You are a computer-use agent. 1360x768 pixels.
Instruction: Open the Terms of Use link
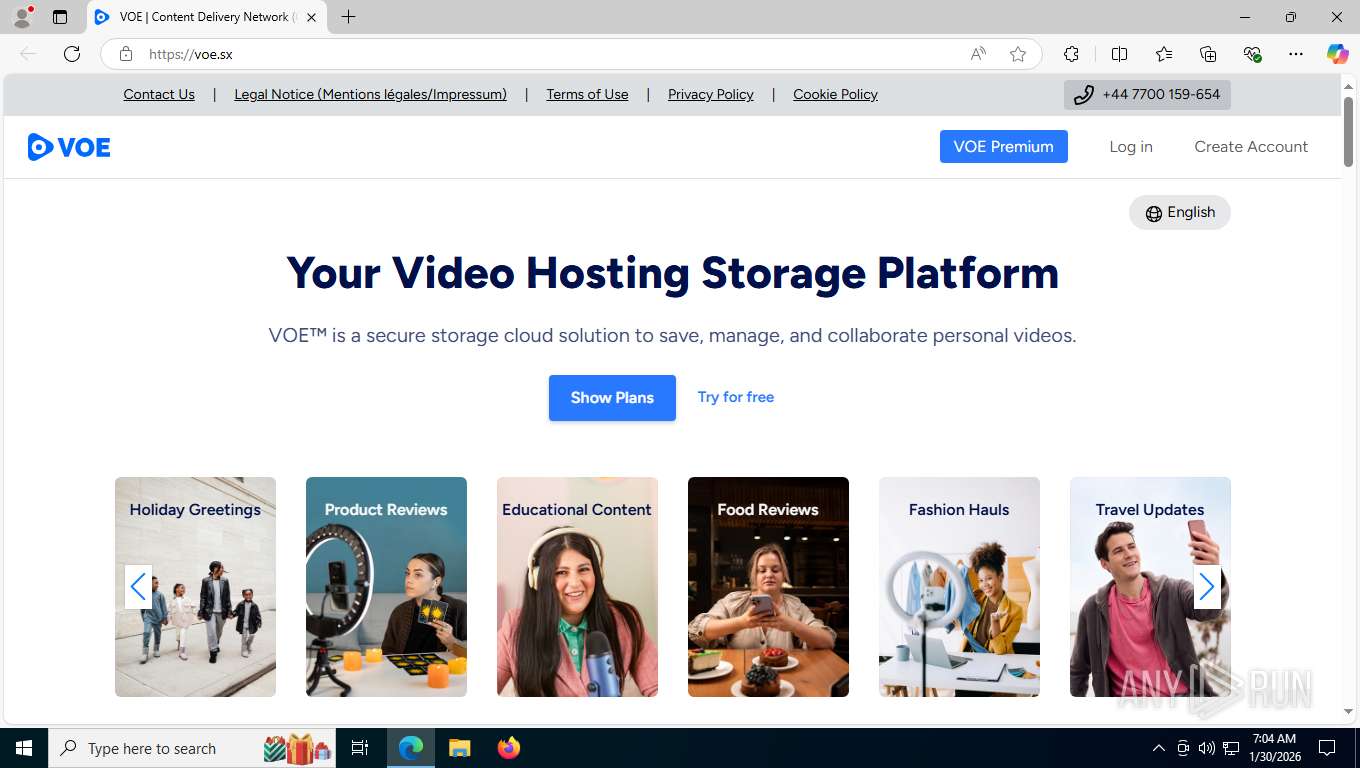point(587,94)
